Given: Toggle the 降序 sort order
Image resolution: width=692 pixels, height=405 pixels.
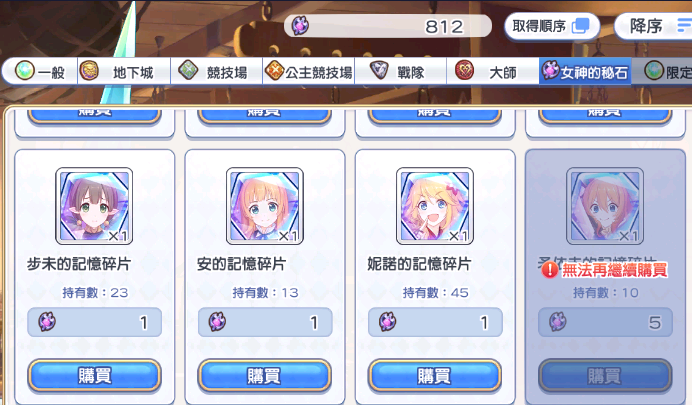Looking at the screenshot, I should [653, 26].
